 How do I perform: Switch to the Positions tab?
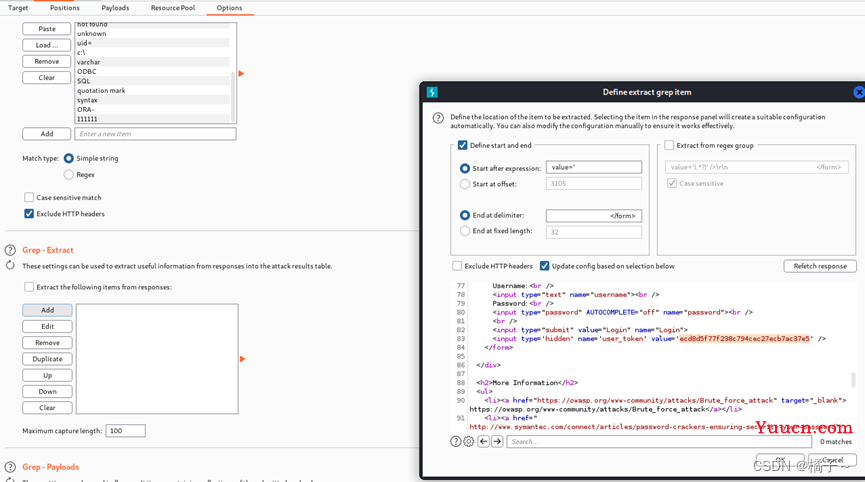[x=65, y=8]
